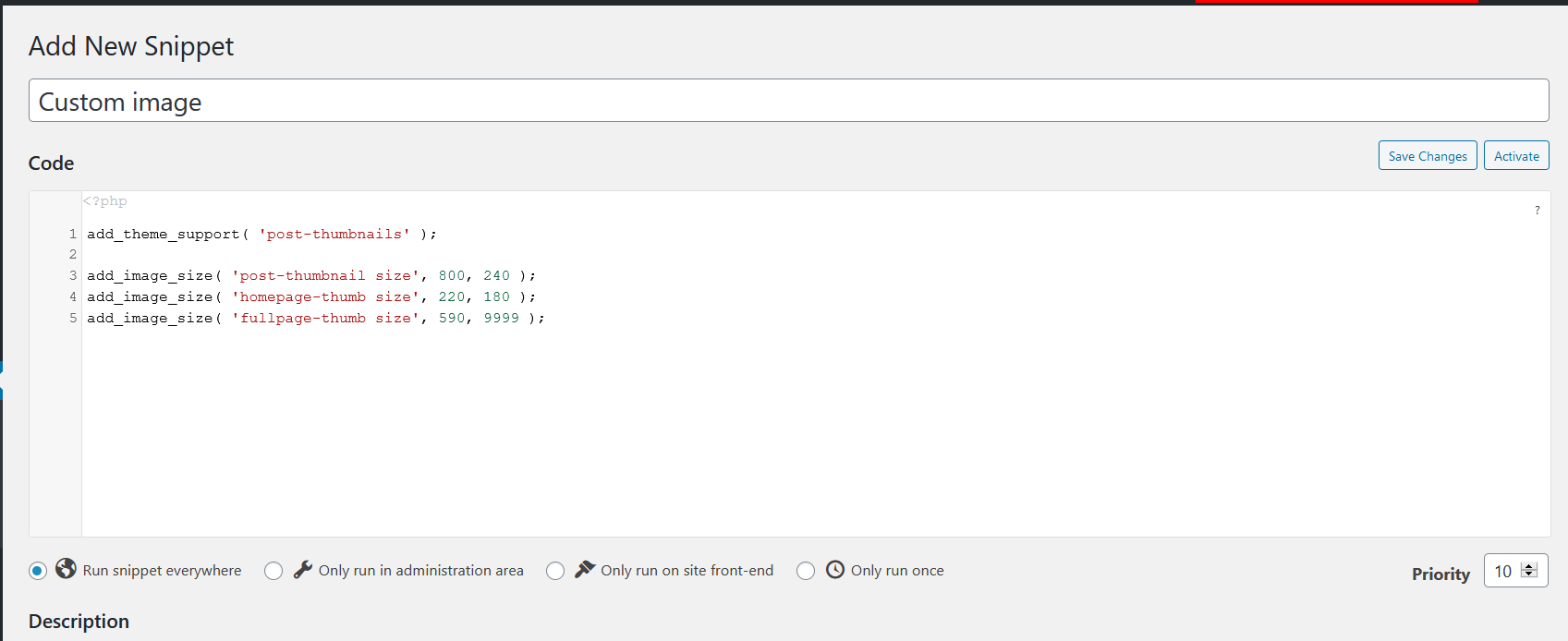Click the Run snippet everywhere label
Image resolution: width=1568 pixels, height=641 pixels.
[x=162, y=571]
